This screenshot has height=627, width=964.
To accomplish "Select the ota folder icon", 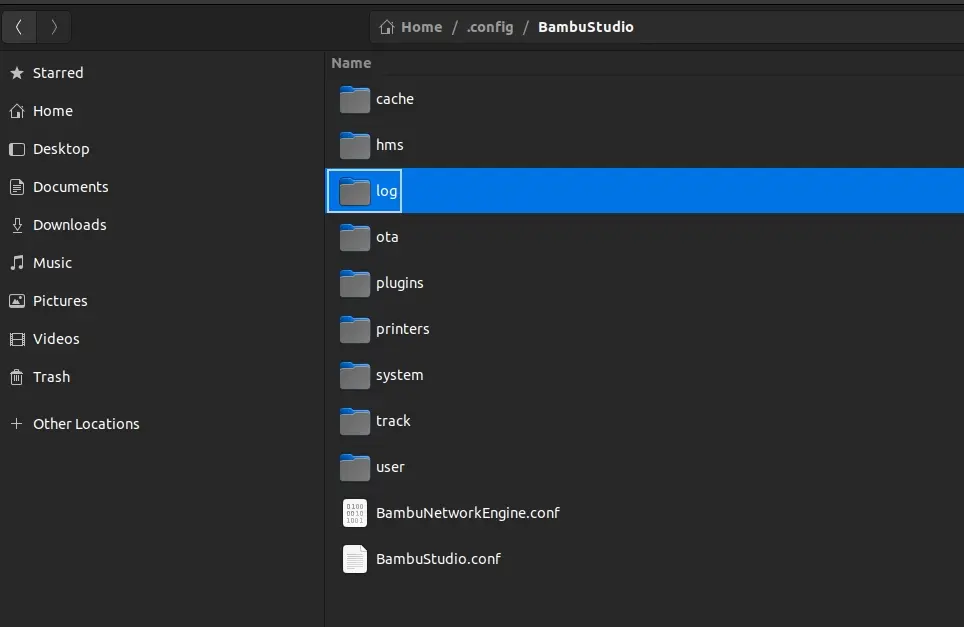I will [355, 237].
